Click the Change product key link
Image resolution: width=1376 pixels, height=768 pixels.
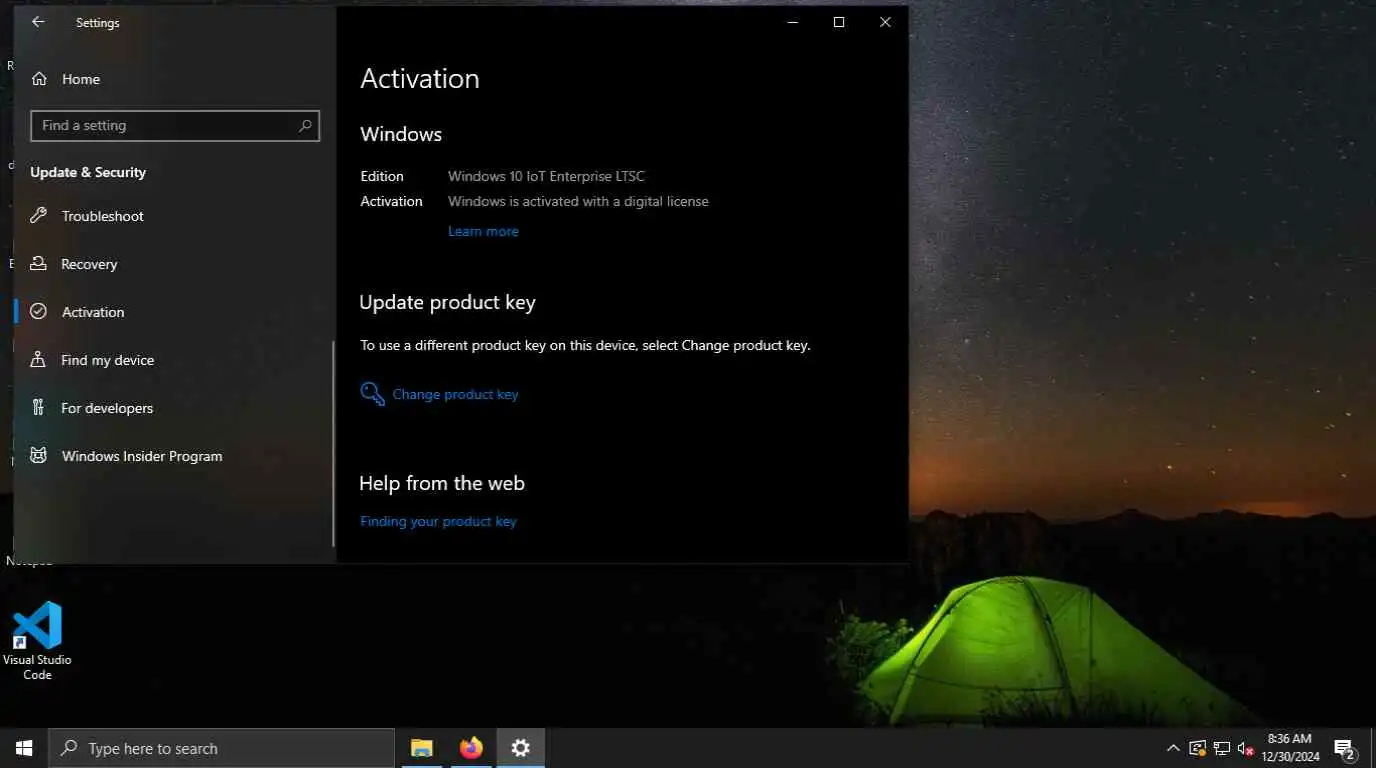coord(455,394)
